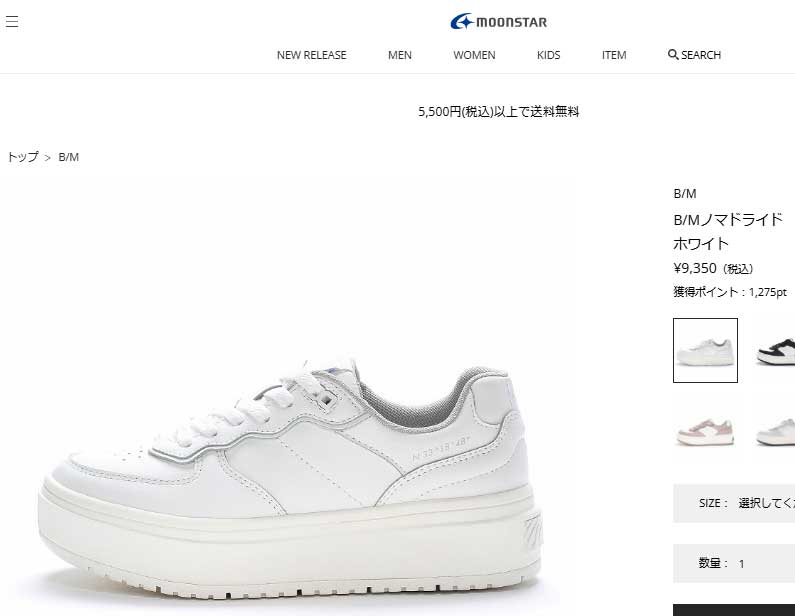The image size is (795, 616).
Task: Click the B/M brand link above title
Action: point(684,194)
